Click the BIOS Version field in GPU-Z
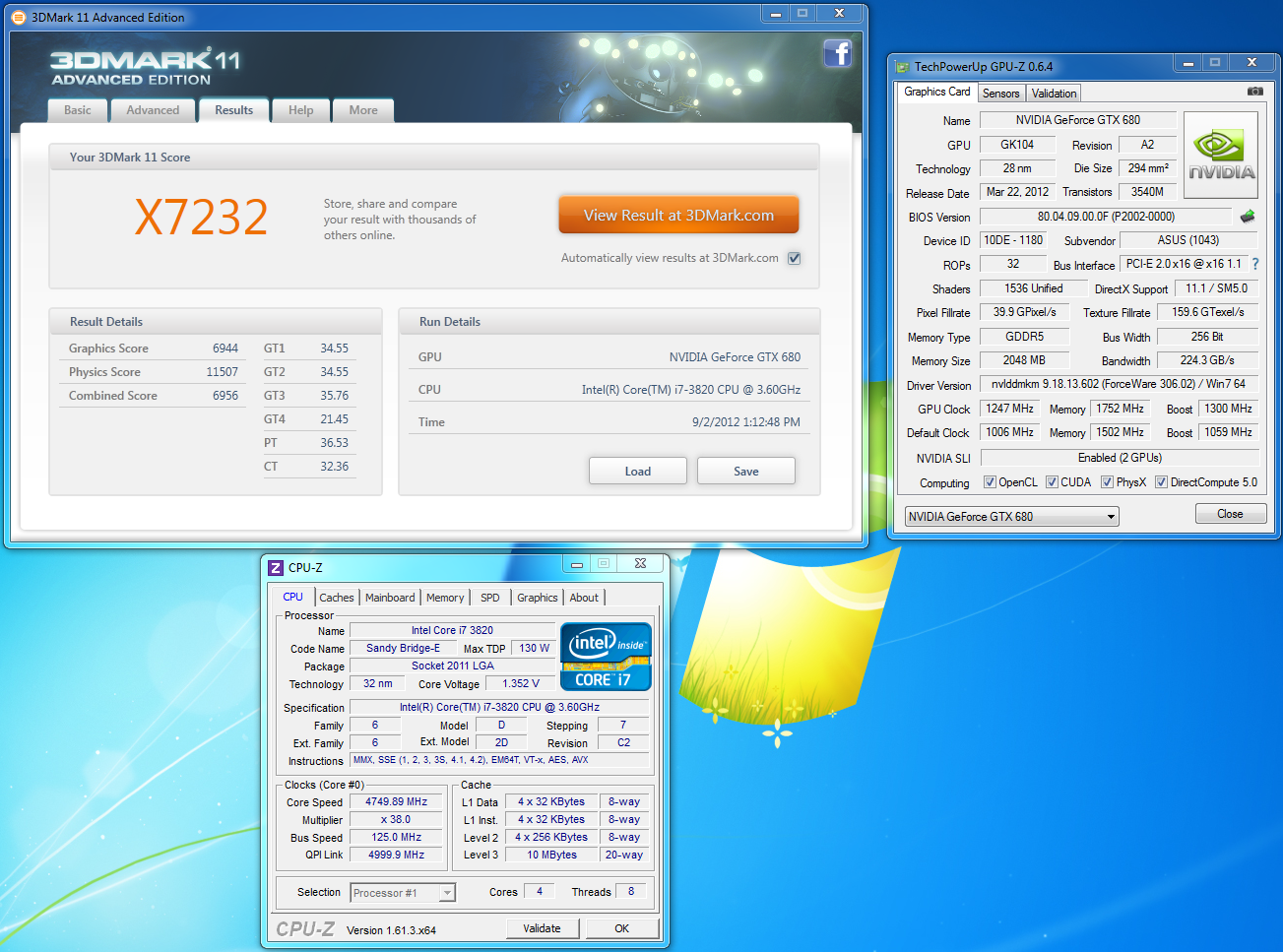Viewport: 1283px width, 952px height. [1106, 217]
